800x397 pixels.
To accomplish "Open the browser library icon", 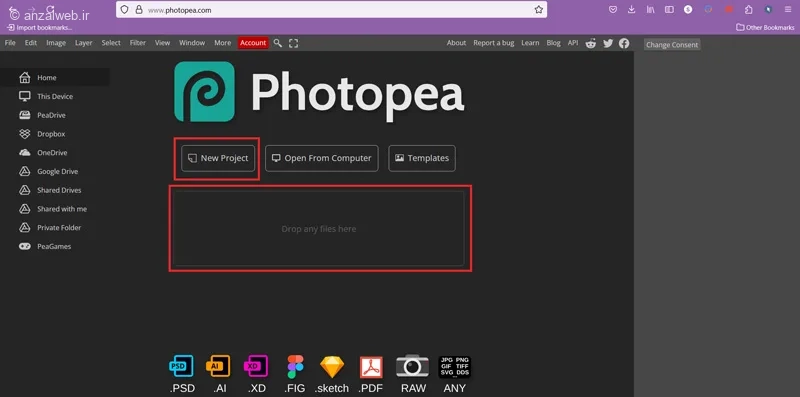I will click(x=651, y=10).
